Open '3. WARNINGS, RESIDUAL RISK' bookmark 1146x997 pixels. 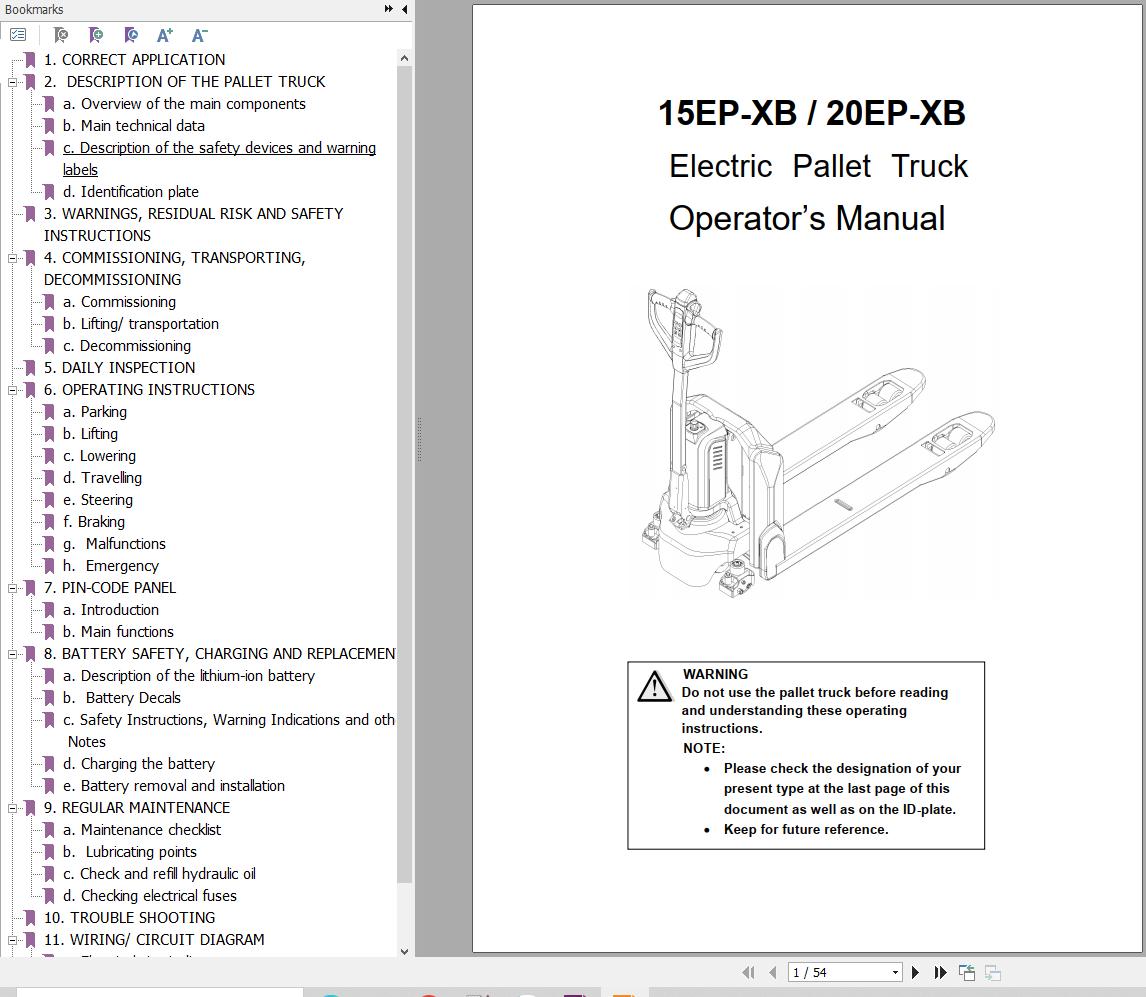(194, 224)
